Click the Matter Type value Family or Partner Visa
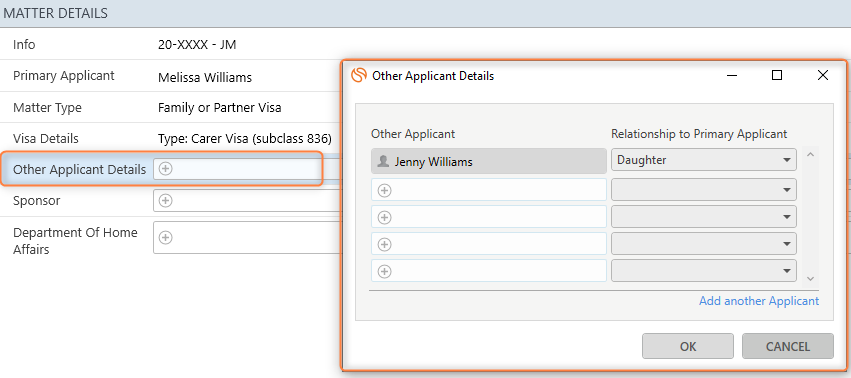This screenshot has width=851, height=378. click(x=219, y=108)
